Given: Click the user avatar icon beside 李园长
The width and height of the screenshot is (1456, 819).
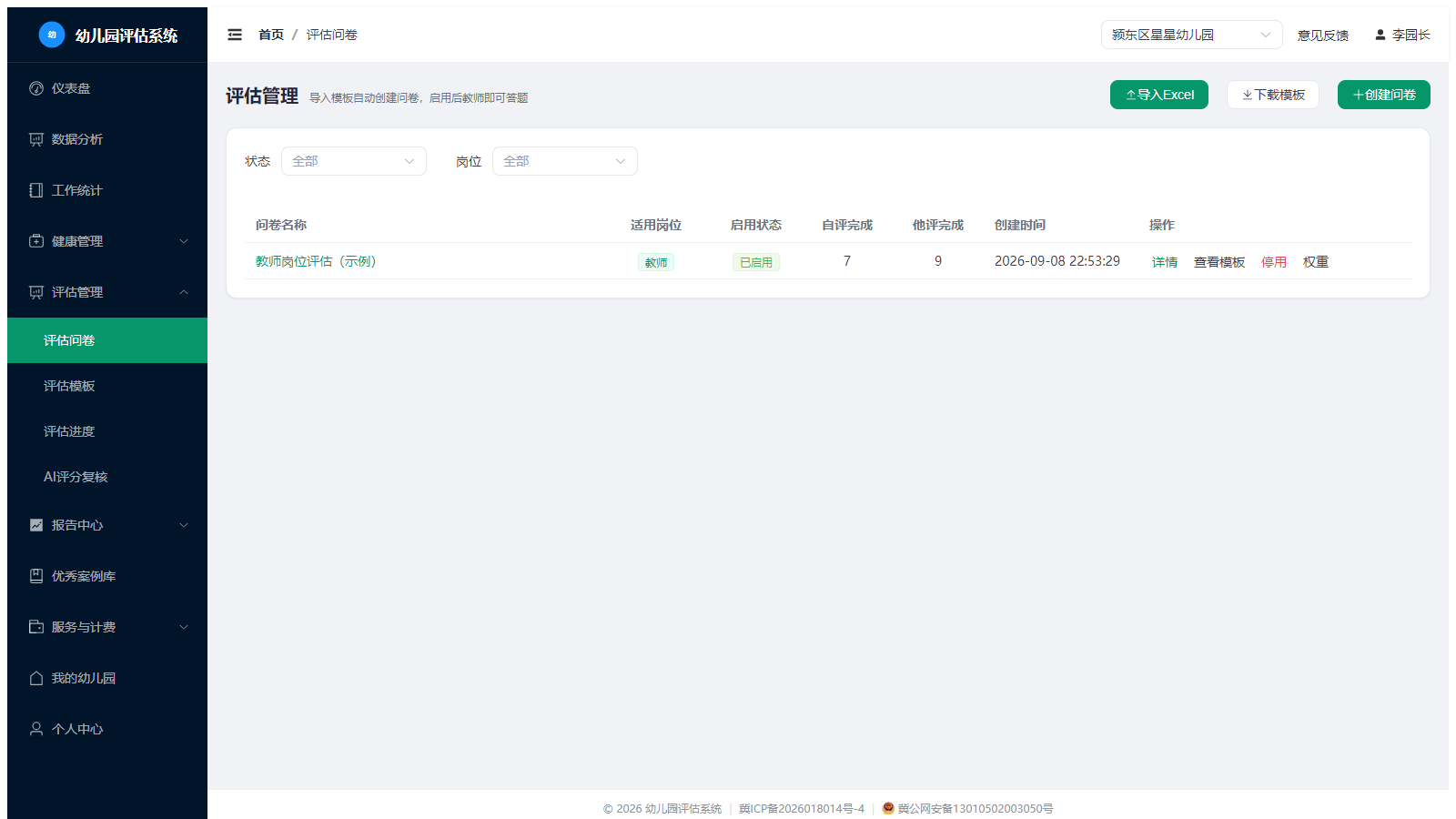Looking at the screenshot, I should point(1380,35).
